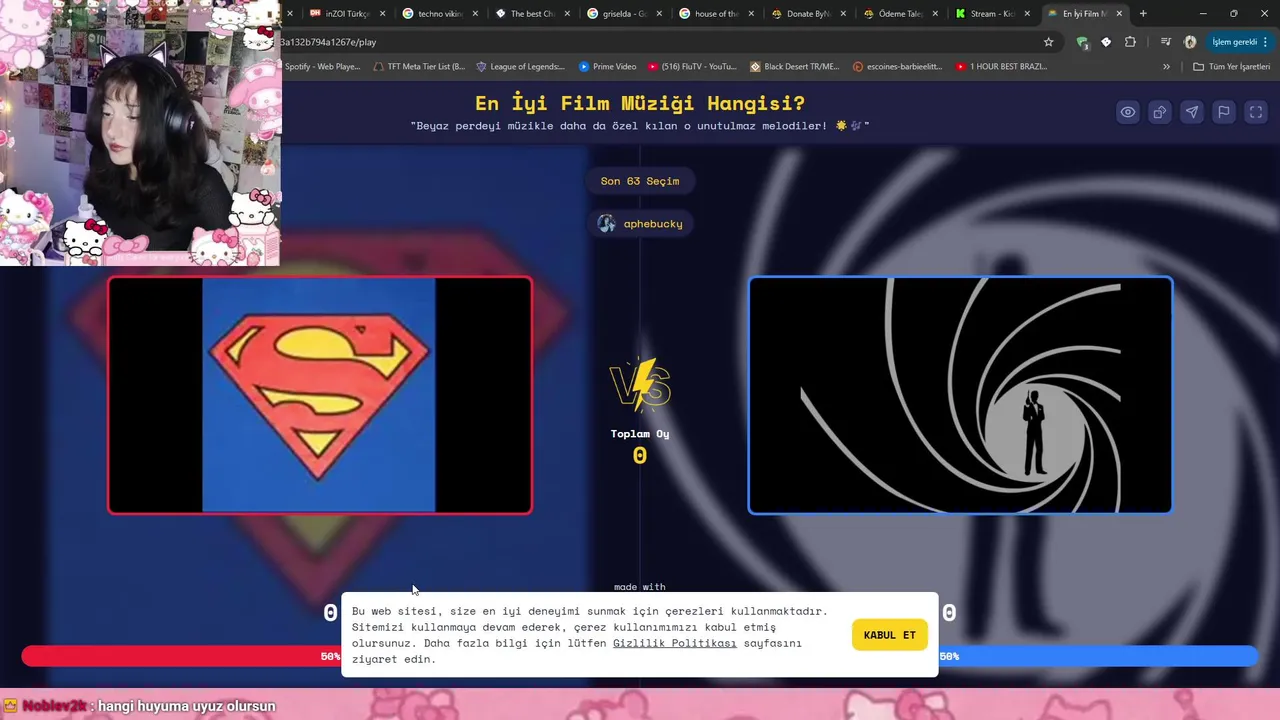Open the extensions puzzle icon

pyautogui.click(x=1130, y=42)
